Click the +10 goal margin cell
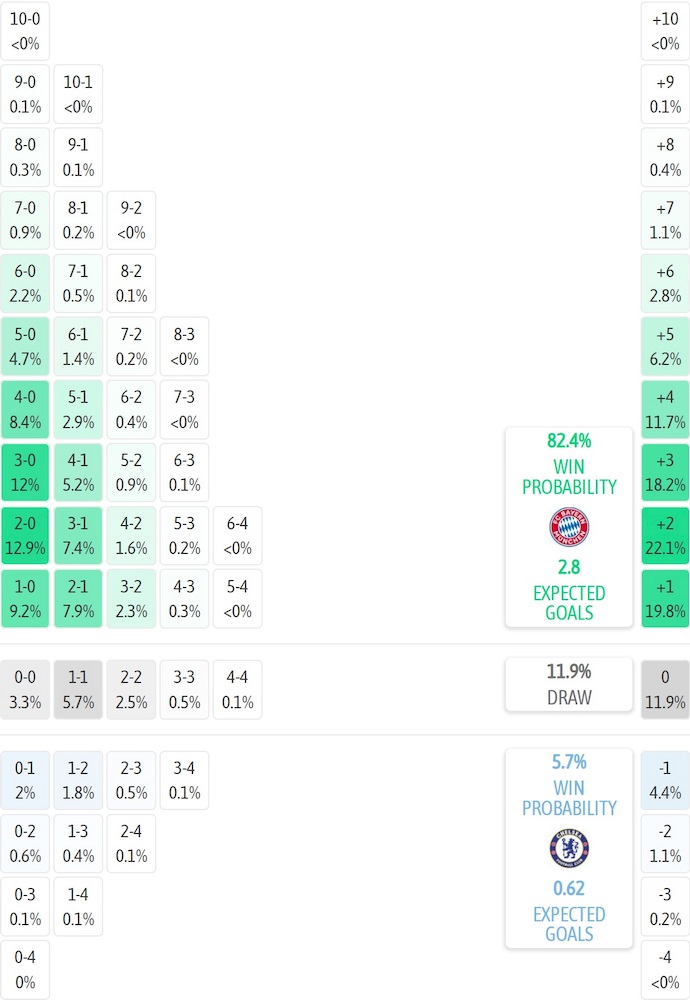The image size is (690, 1000). (665, 31)
